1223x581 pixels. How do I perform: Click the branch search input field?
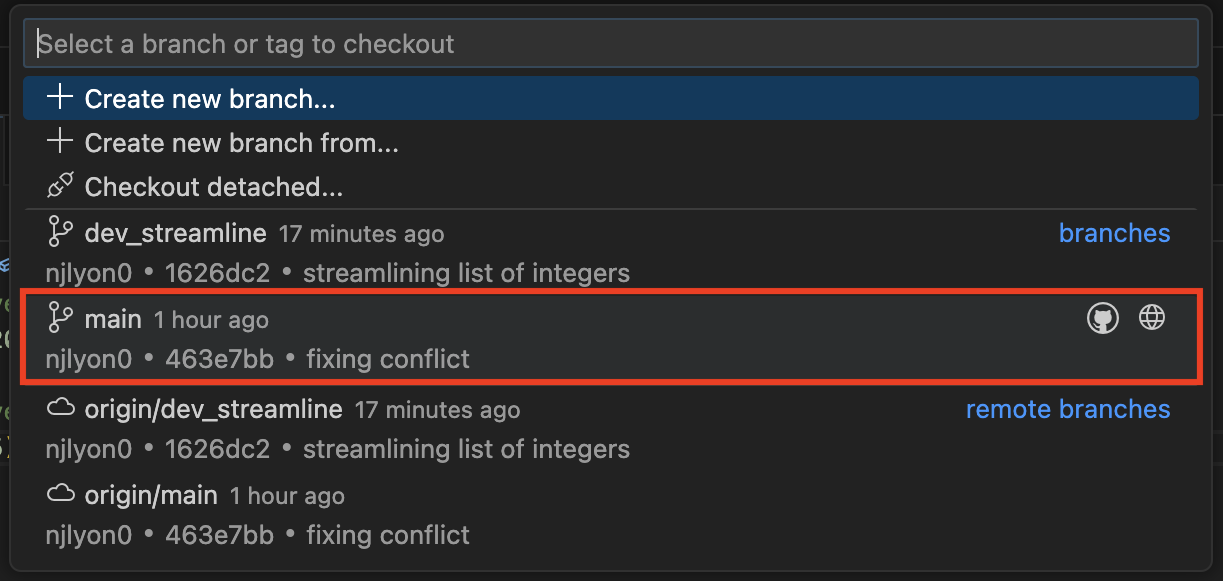[x=611, y=43]
